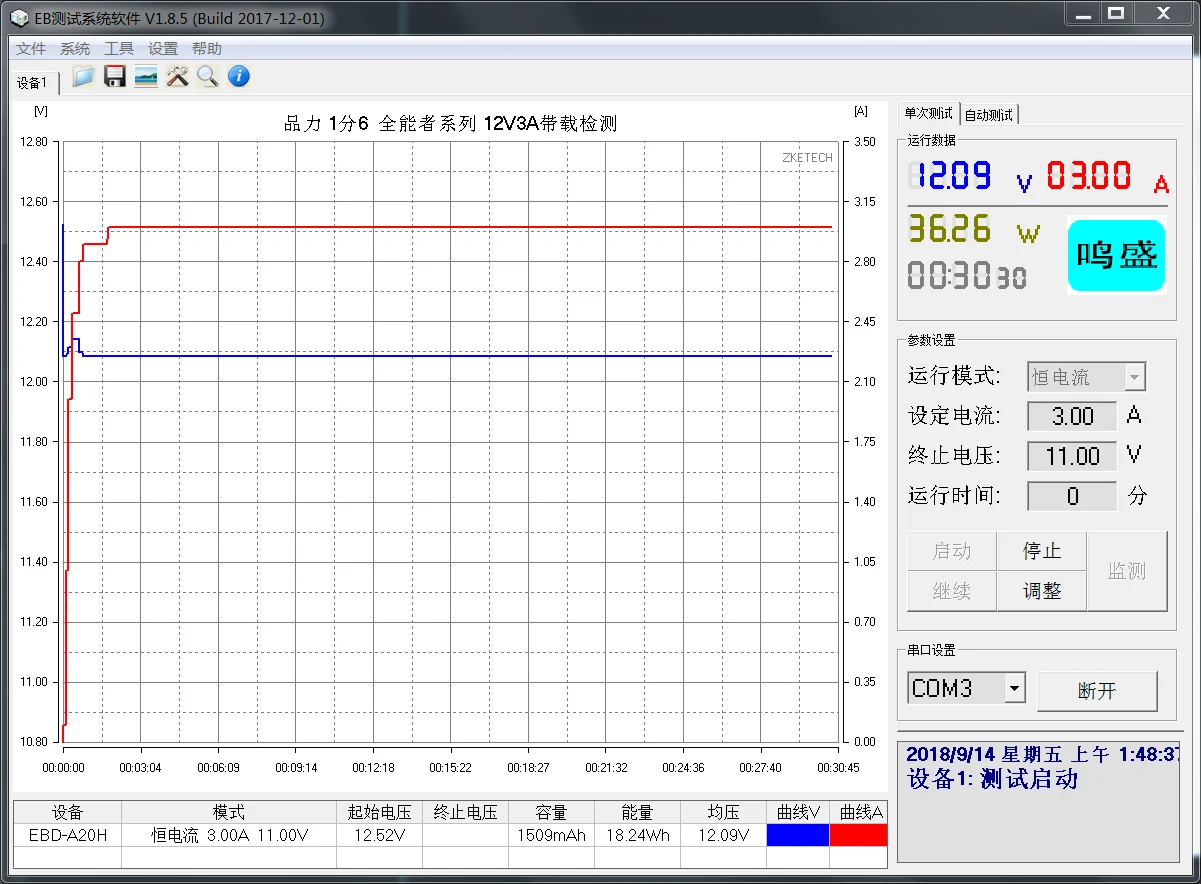This screenshot has width=1201, height=884.
Task: Select the 设备1 tab
Action: pyautogui.click(x=33, y=82)
